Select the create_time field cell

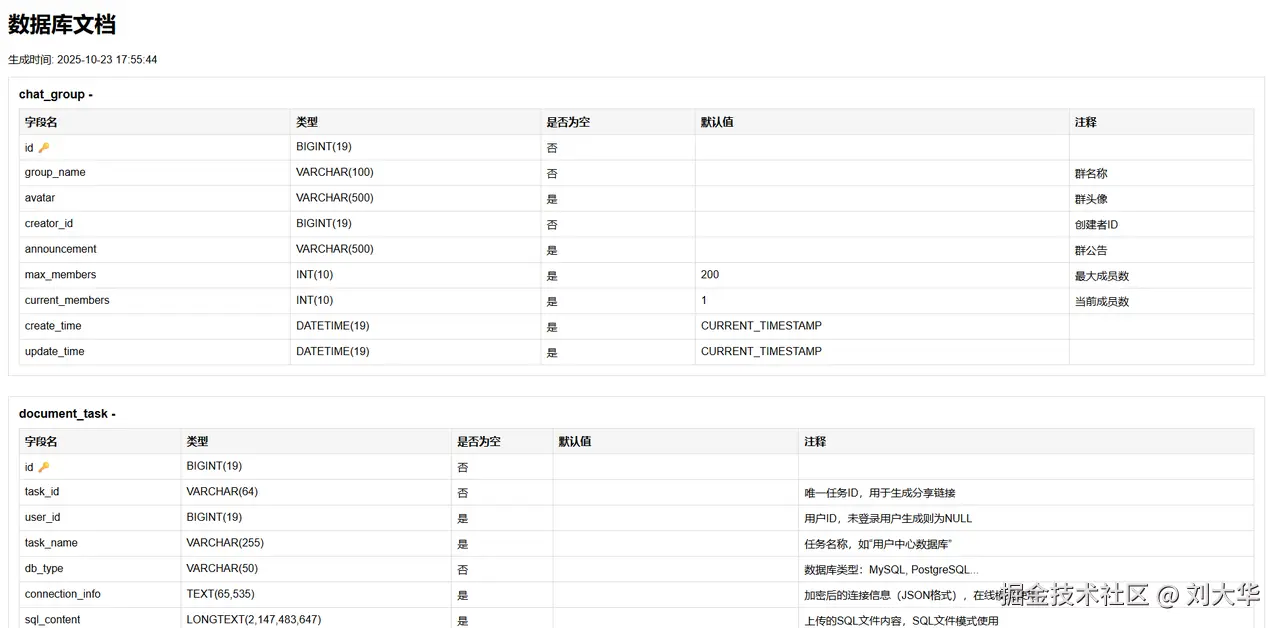click(x=155, y=326)
